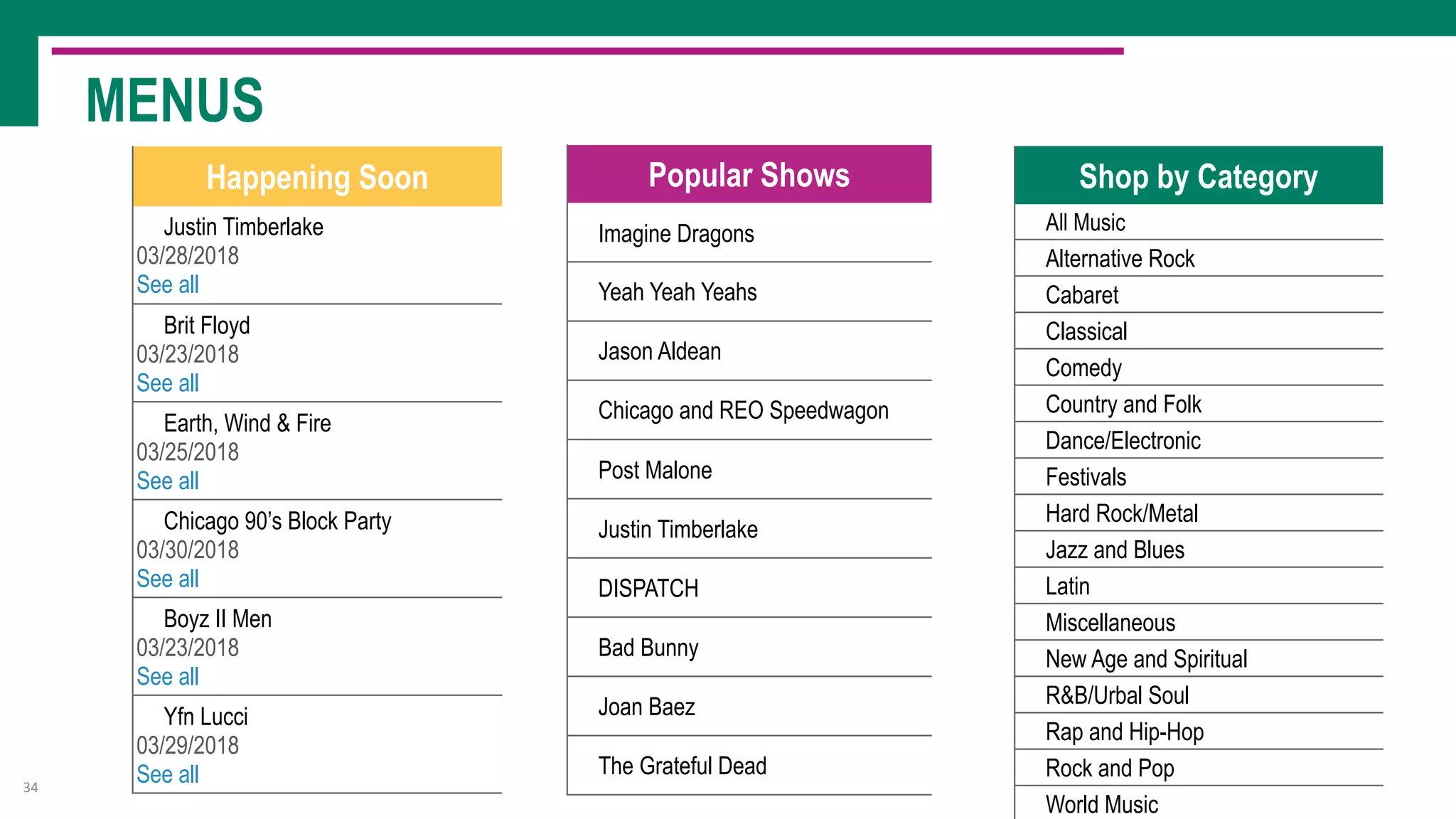
Task: Select Miscellaneous category
Action: click(x=1199, y=623)
